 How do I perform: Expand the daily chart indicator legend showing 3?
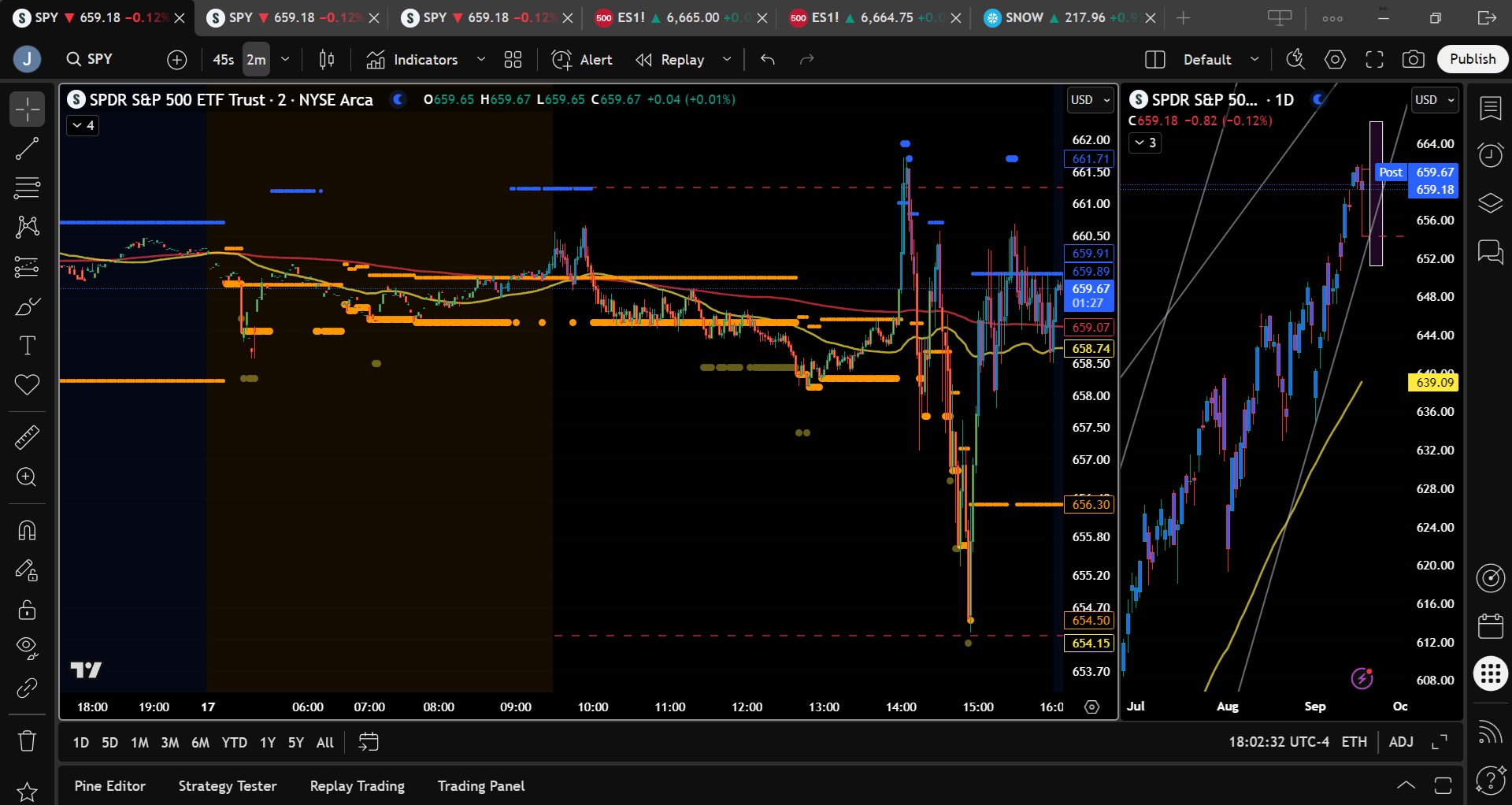[1145, 143]
